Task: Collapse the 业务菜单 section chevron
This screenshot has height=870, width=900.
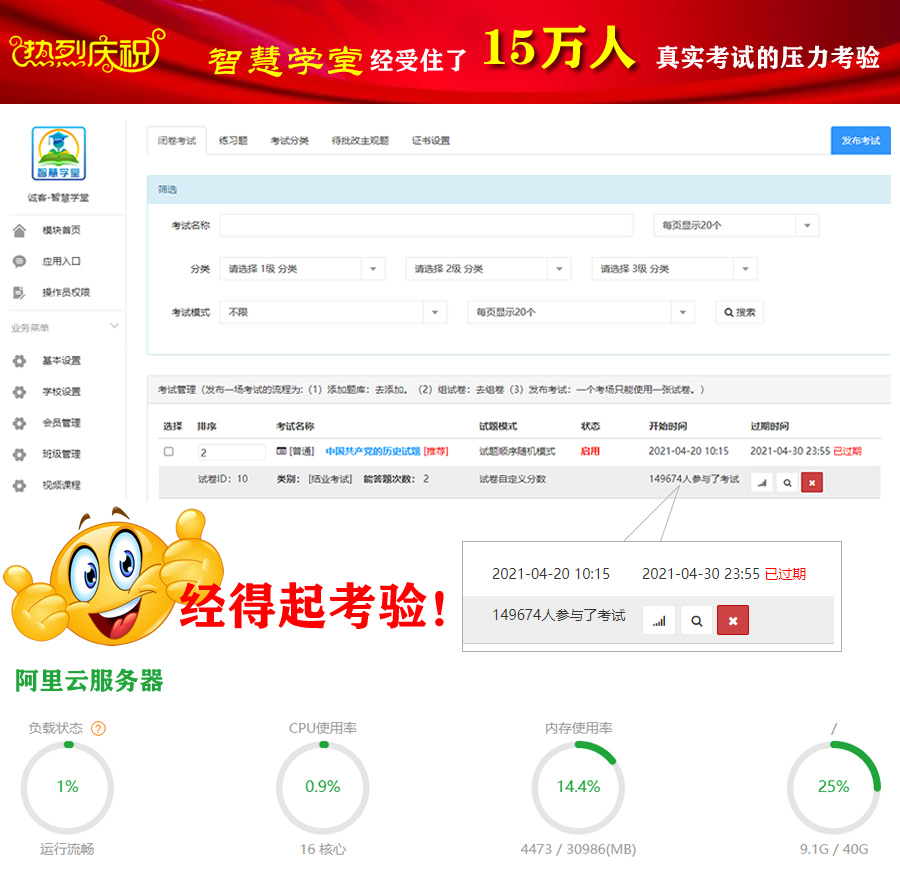Action: 114,326
